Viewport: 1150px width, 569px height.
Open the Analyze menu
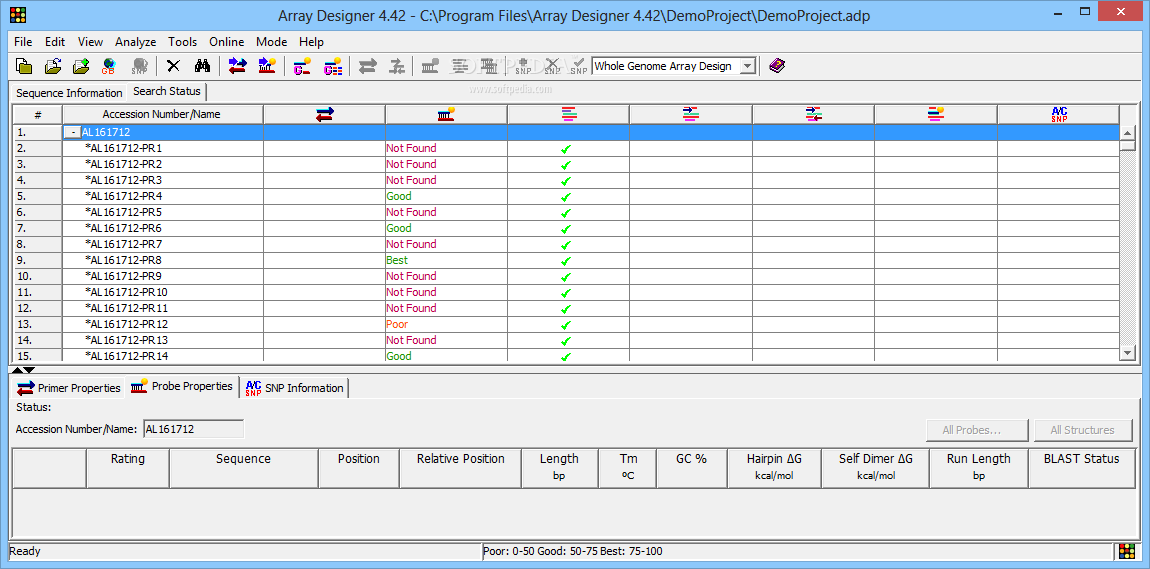click(x=136, y=42)
